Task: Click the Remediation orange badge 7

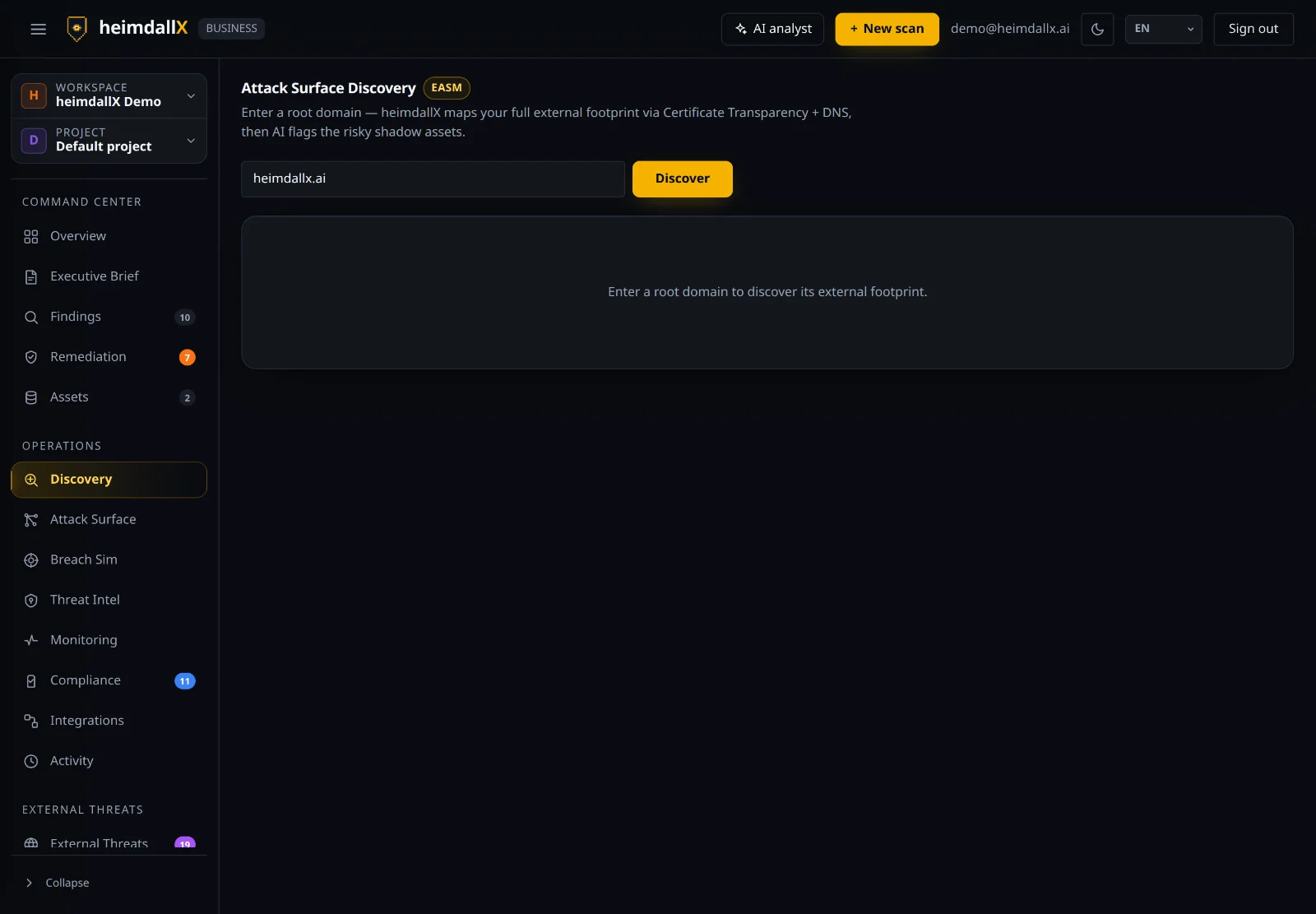Action: click(x=188, y=357)
